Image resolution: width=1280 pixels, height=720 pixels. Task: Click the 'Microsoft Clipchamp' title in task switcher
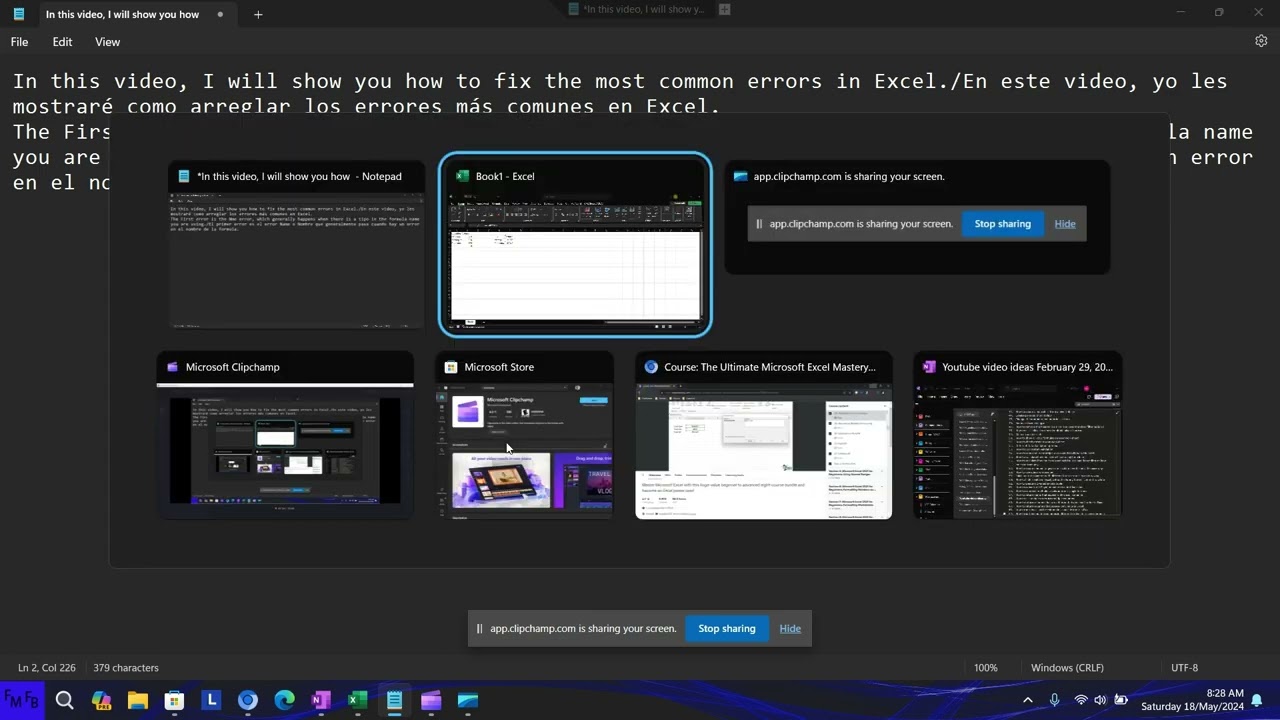(x=232, y=367)
